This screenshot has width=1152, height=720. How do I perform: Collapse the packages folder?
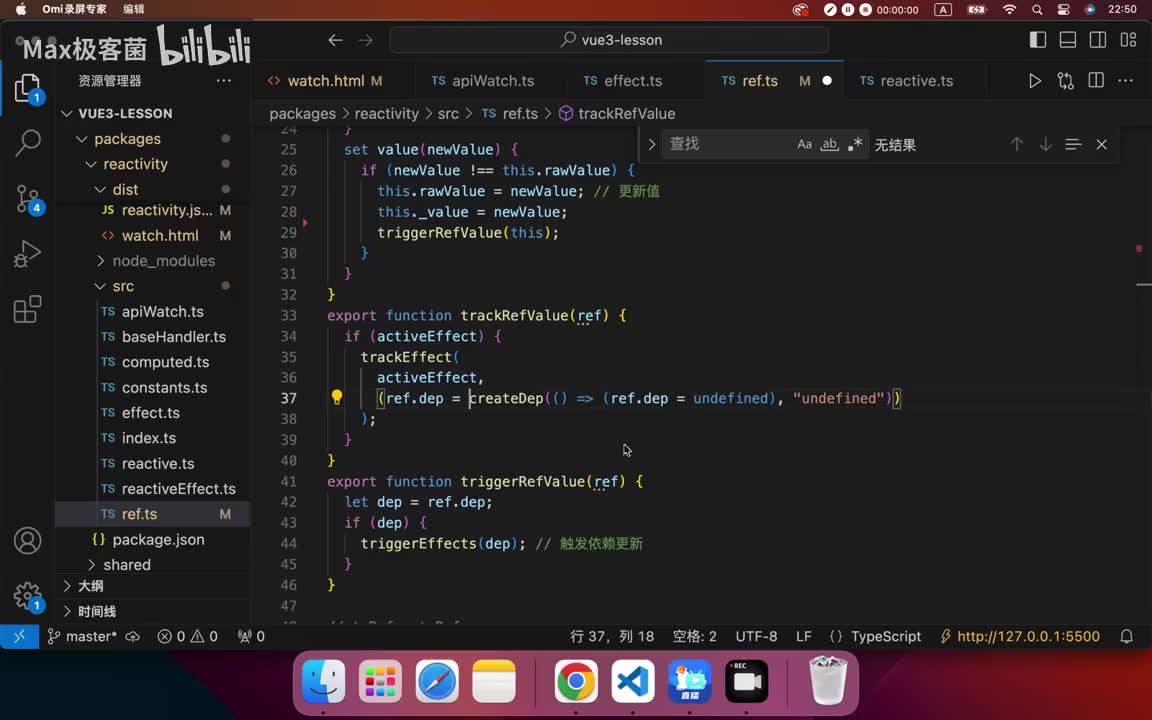coord(152,139)
